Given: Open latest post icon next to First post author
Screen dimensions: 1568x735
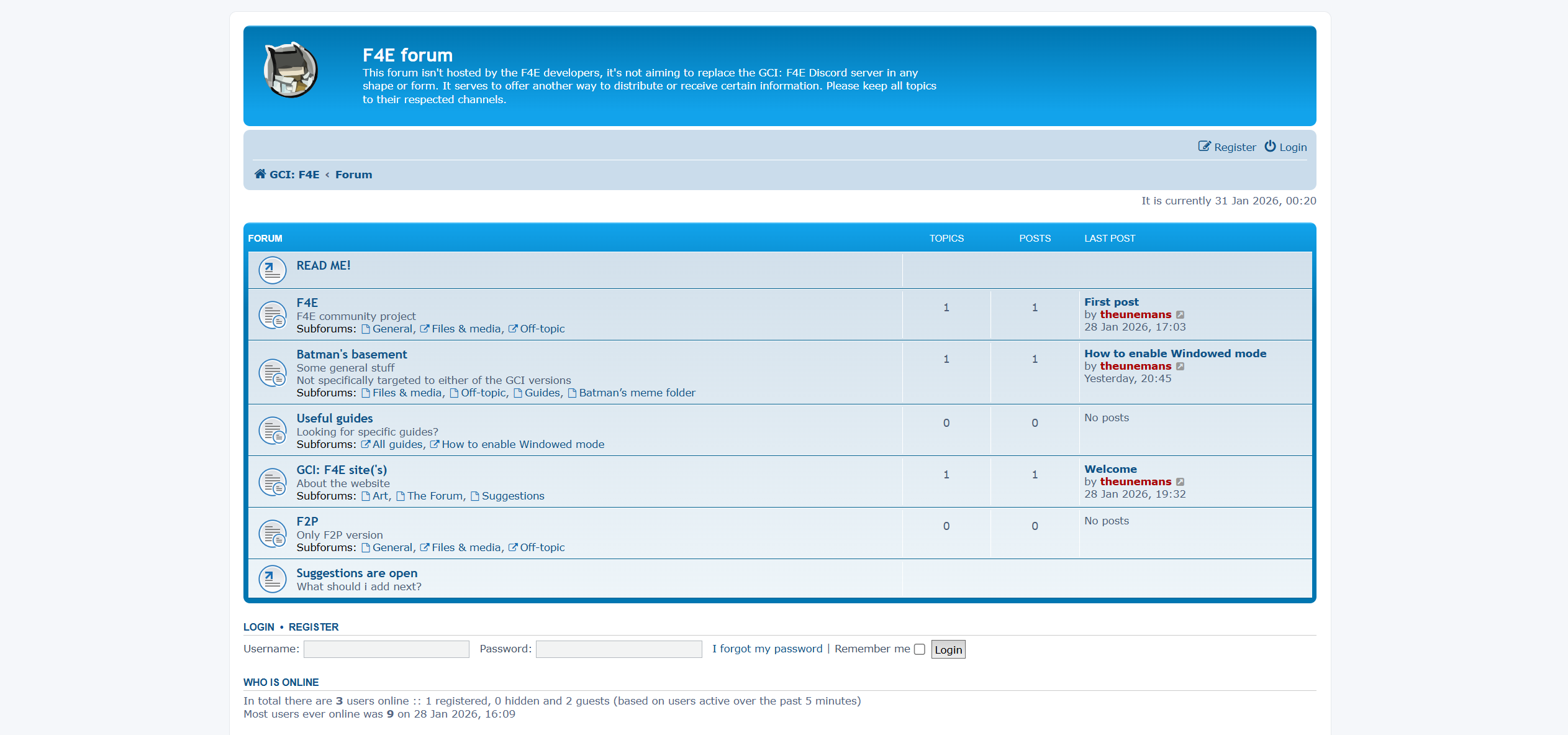Looking at the screenshot, I should point(1180,315).
